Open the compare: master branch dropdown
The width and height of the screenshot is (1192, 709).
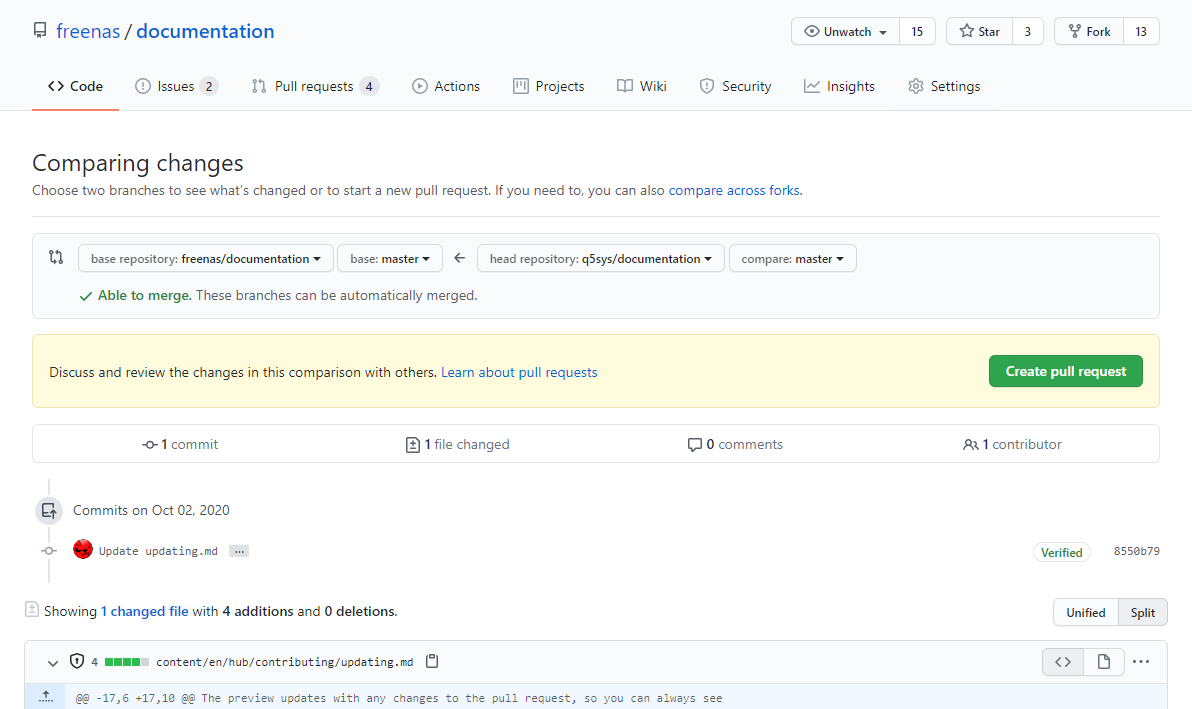click(792, 259)
